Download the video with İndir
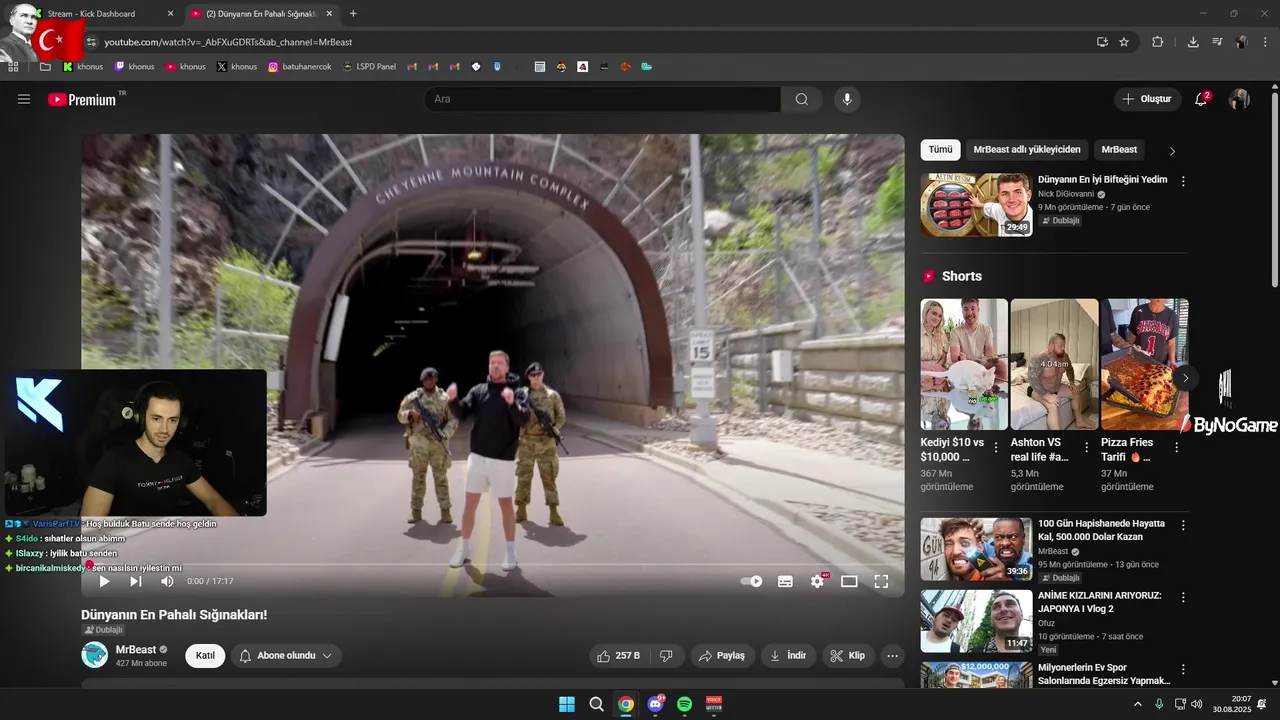This screenshot has width=1280, height=720. (x=788, y=656)
